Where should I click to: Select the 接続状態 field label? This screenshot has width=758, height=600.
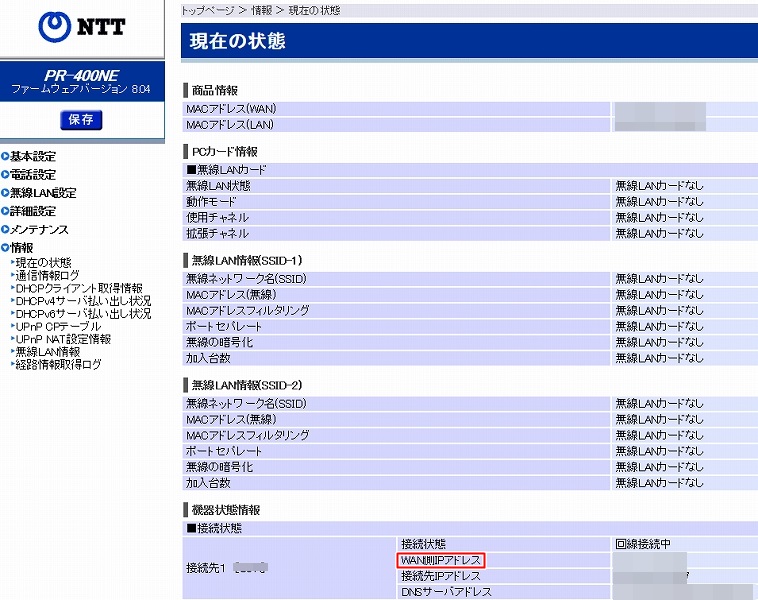[x=423, y=544]
